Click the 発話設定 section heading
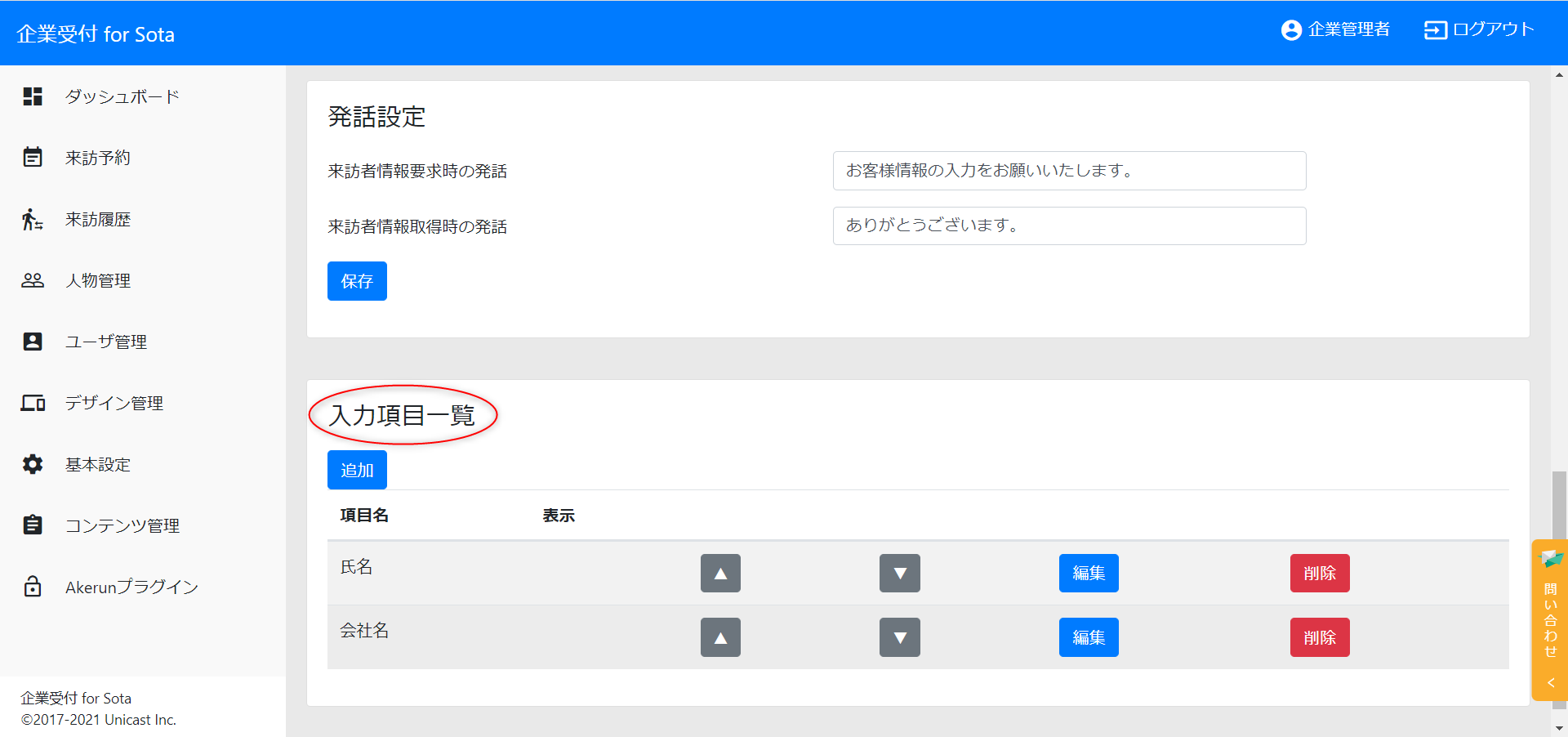Viewport: 1568px width, 737px height. 376,117
